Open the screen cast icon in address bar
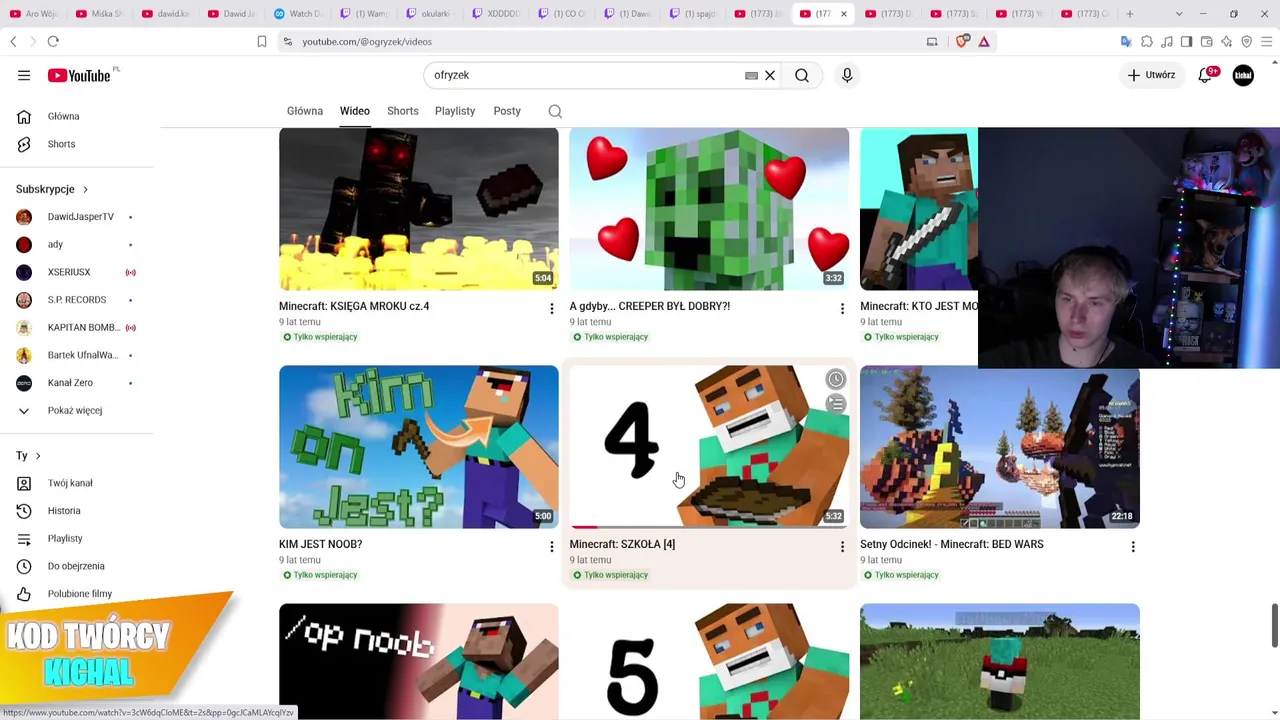 click(932, 41)
